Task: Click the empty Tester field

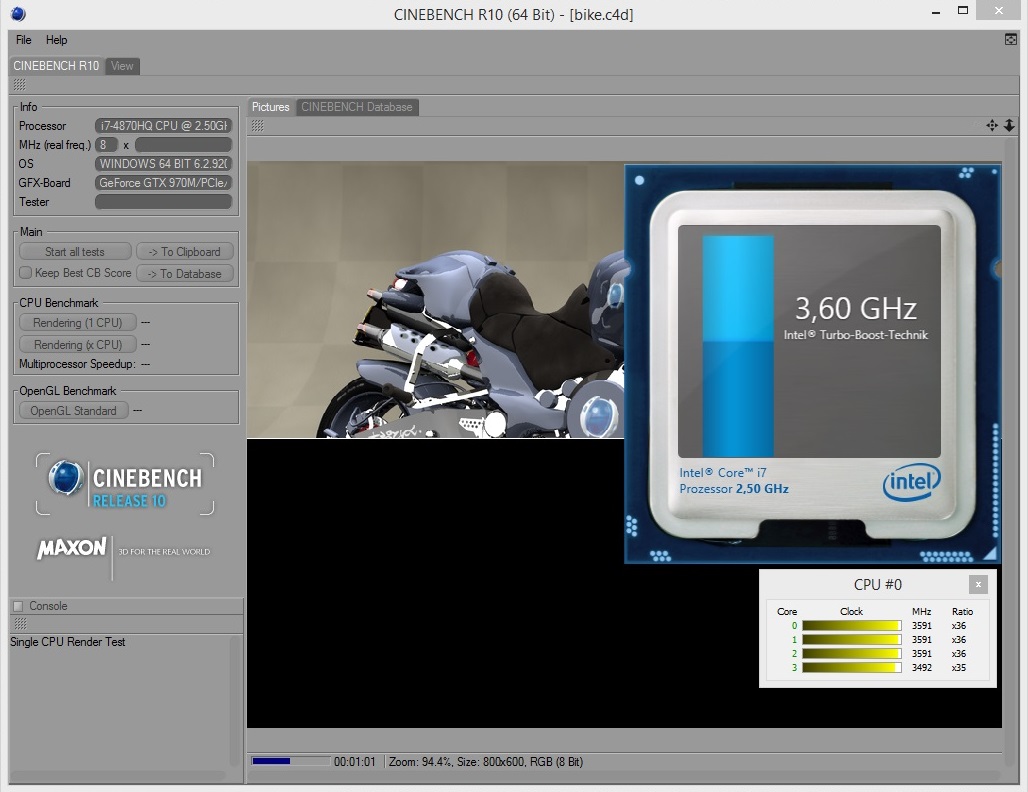Action: point(163,202)
